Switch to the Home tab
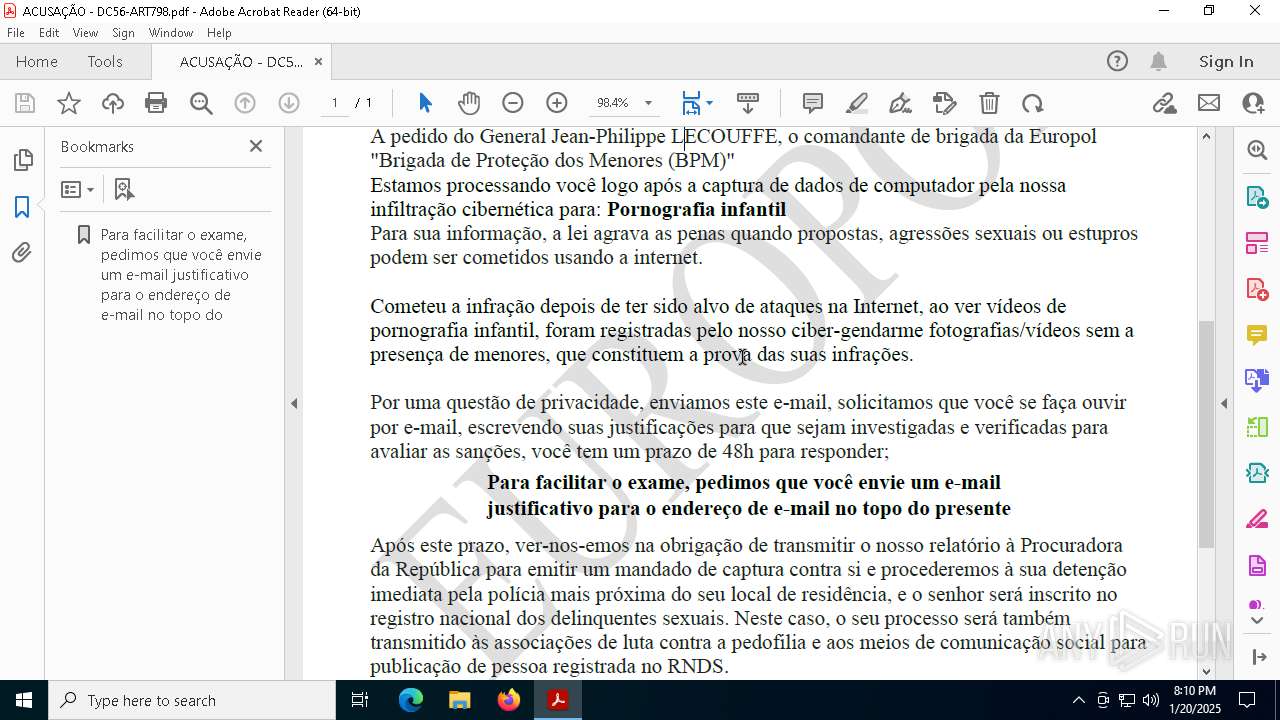The width and height of the screenshot is (1280, 720). [x=37, y=61]
